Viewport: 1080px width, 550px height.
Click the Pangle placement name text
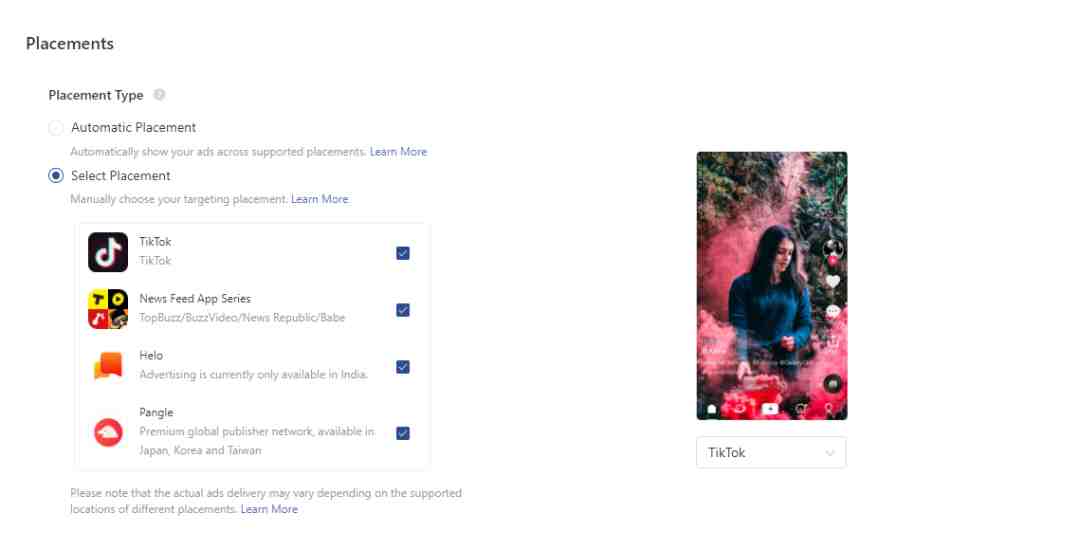[x=156, y=412]
